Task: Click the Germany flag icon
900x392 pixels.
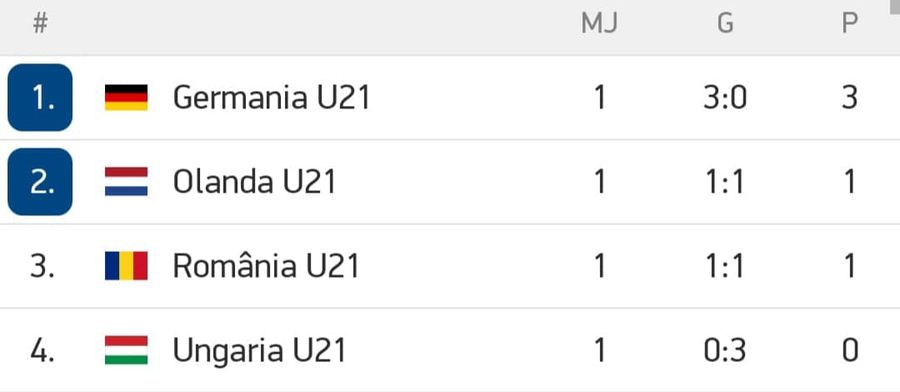Action: point(126,98)
